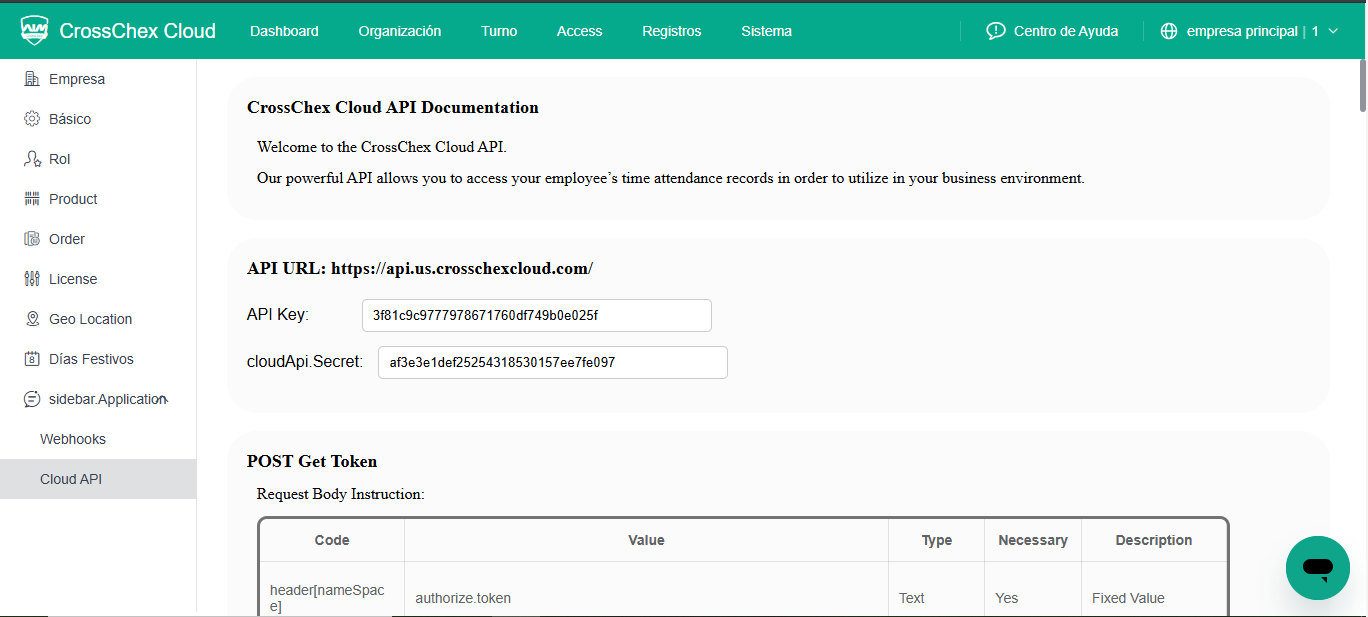The width and height of the screenshot is (1368, 617).
Task: Open Centro de Ayuda link
Action: click(1066, 31)
